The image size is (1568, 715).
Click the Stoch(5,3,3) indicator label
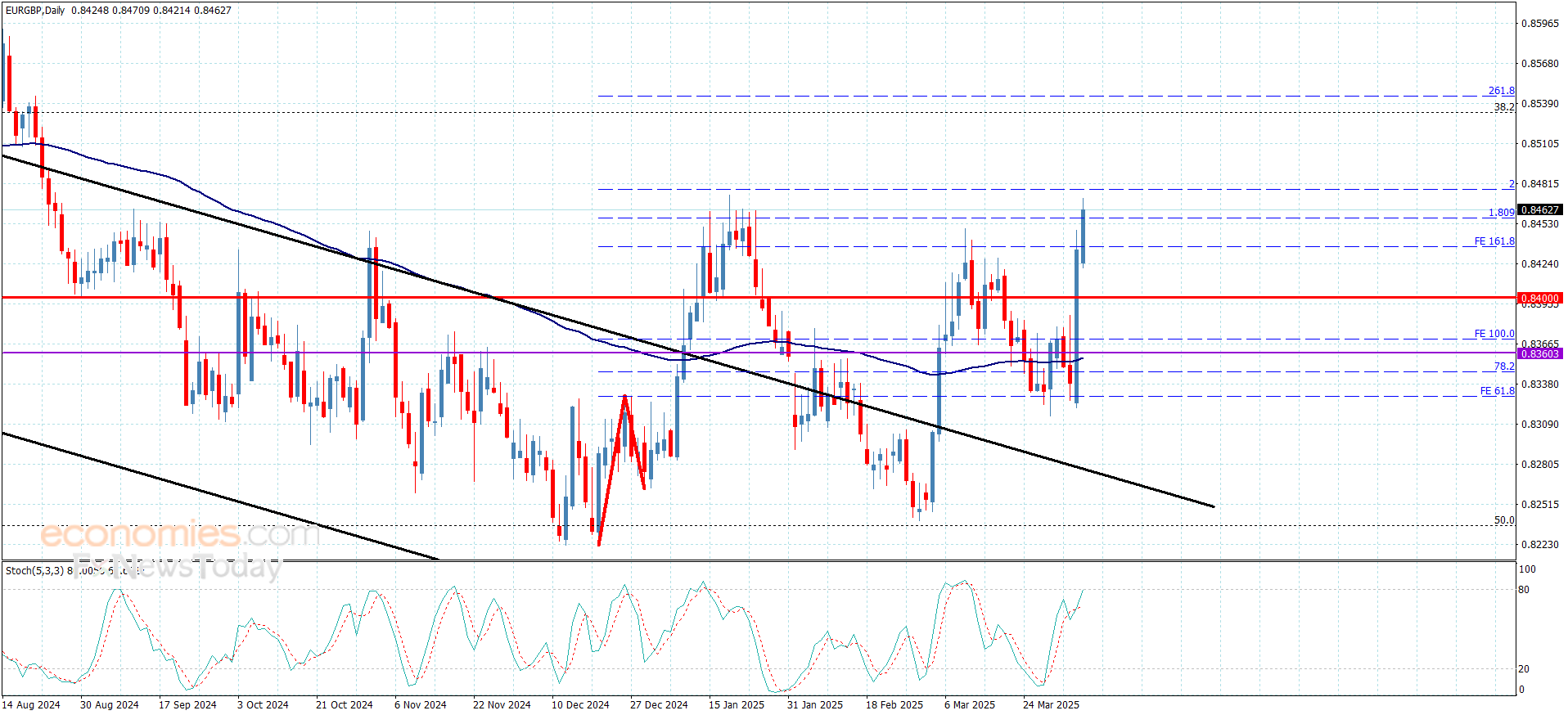pos(34,570)
